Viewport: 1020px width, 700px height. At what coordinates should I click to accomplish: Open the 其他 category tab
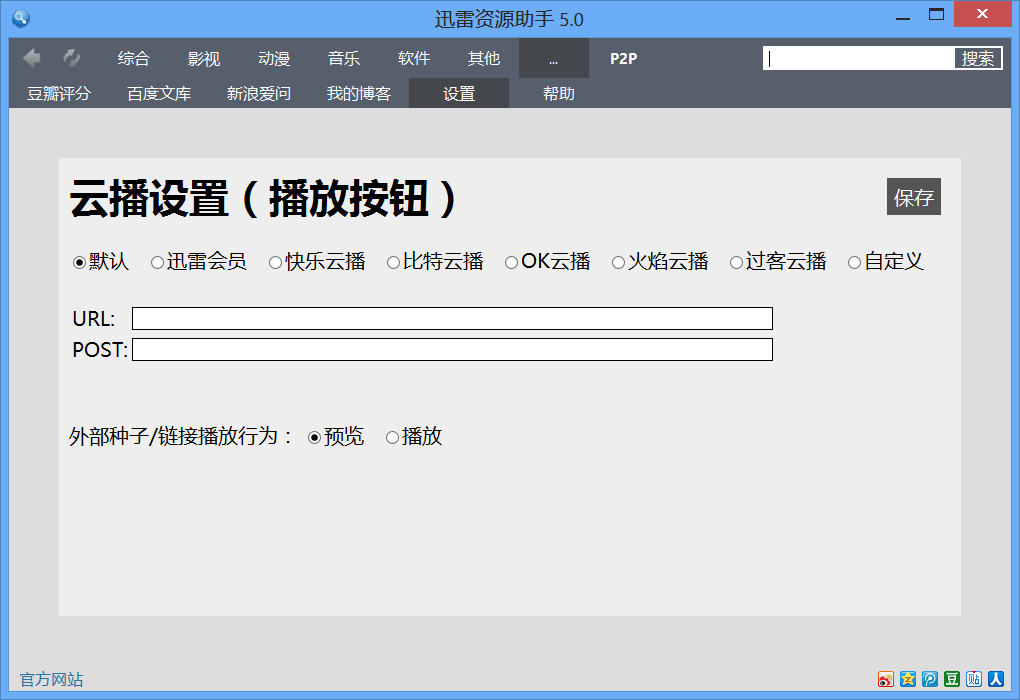pos(484,59)
